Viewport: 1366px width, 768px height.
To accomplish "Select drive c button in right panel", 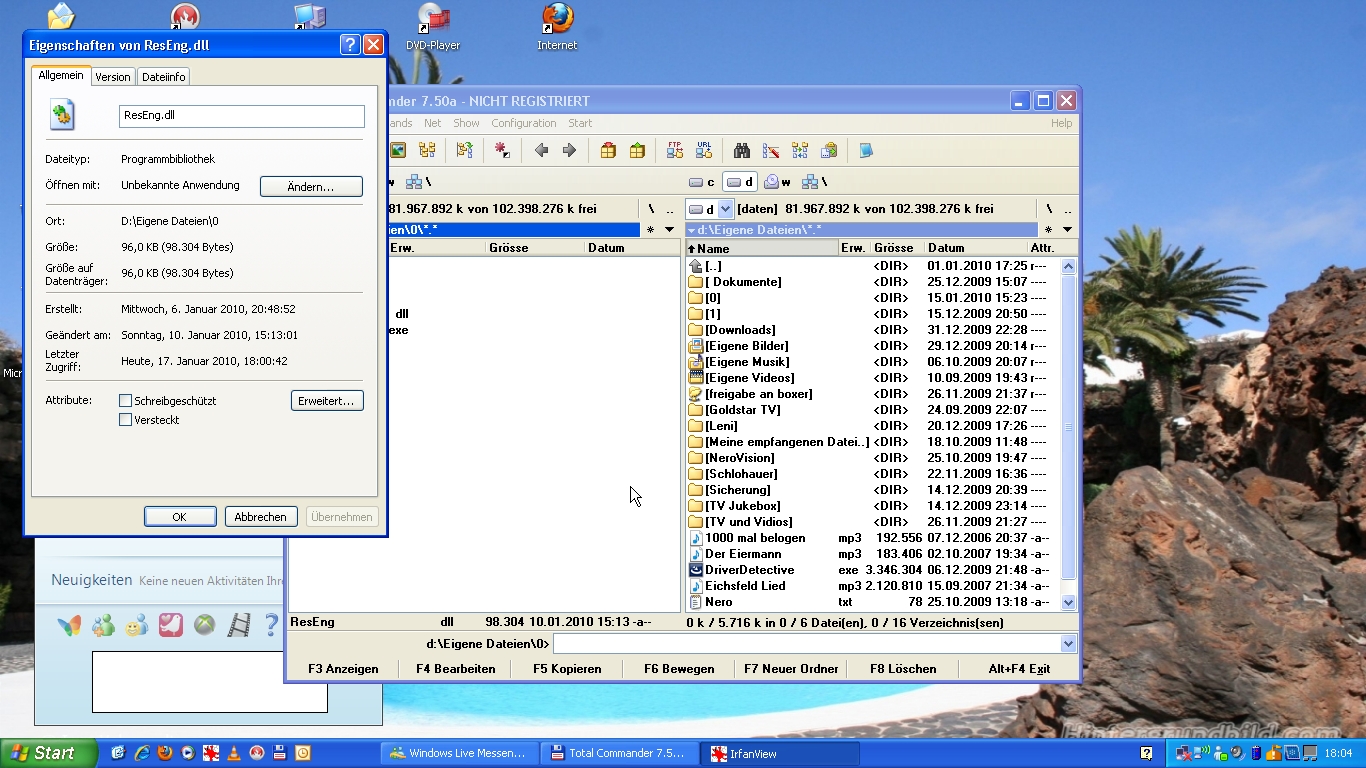I will [x=702, y=182].
